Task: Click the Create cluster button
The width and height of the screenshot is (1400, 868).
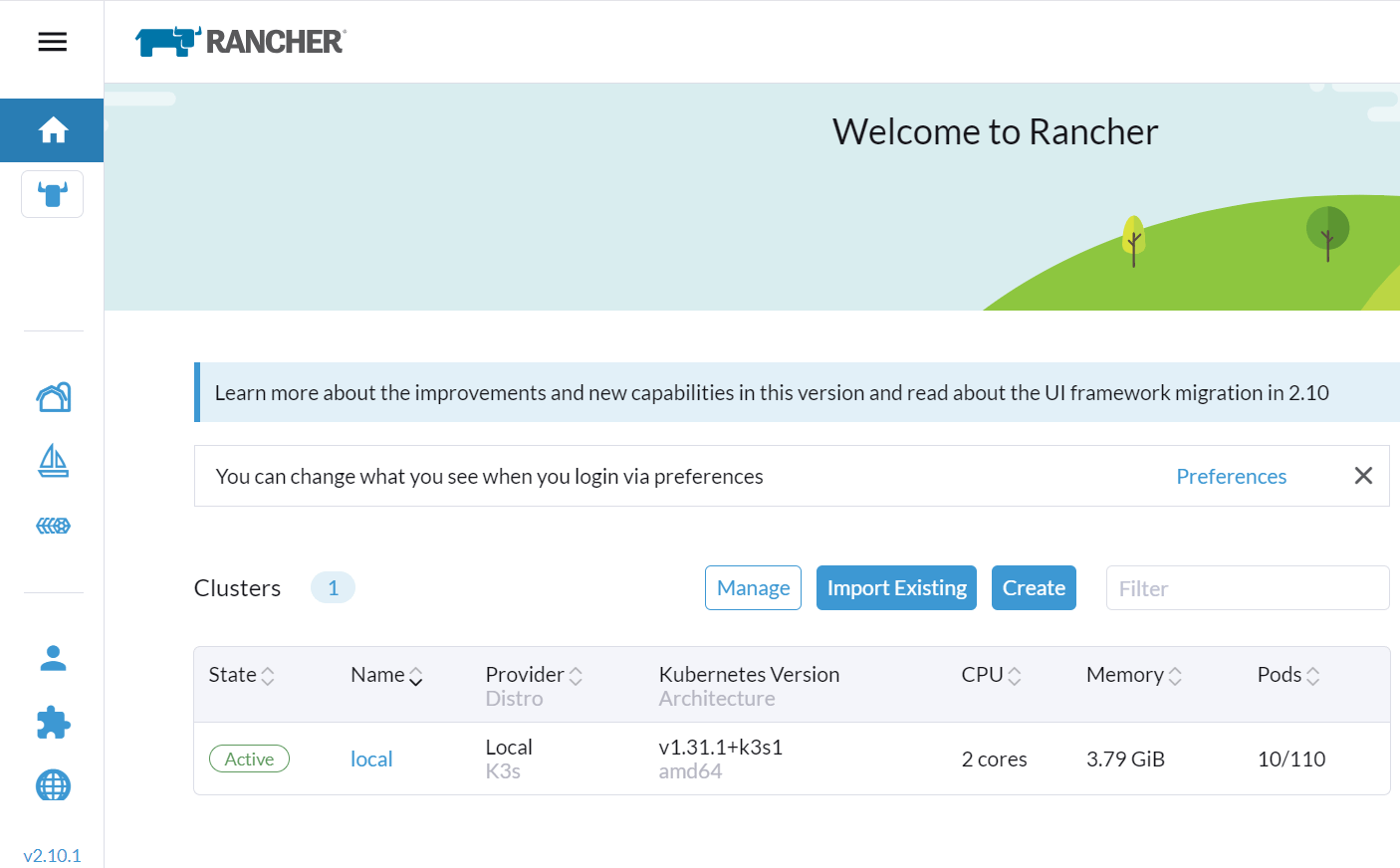Action: click(1034, 588)
